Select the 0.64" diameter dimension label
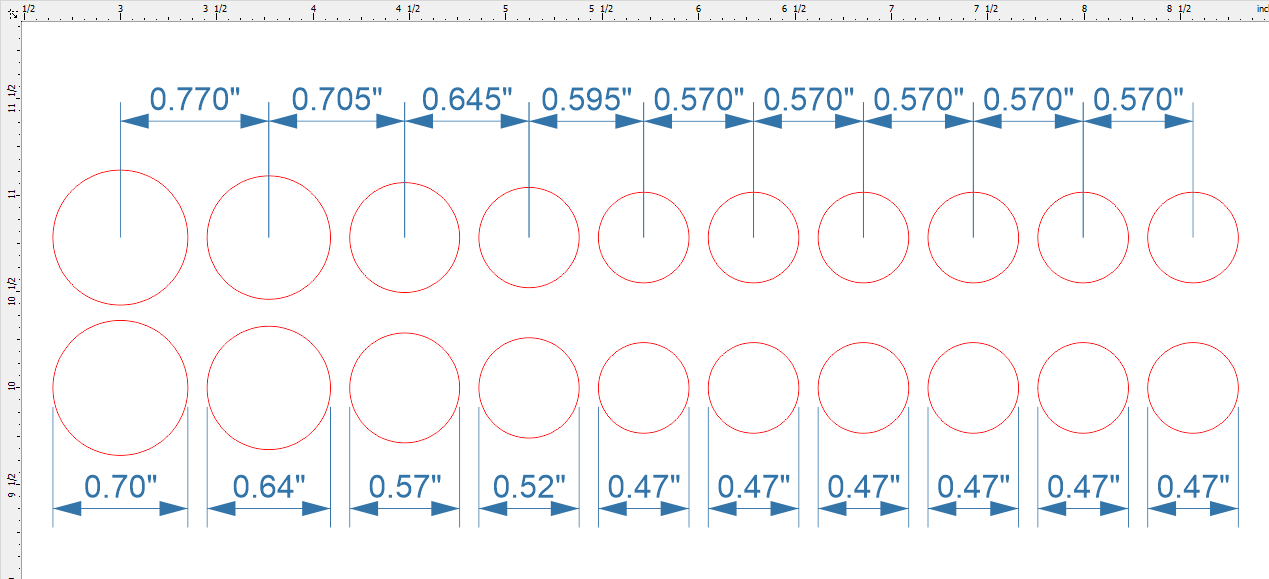The height and width of the screenshot is (579, 1269). click(x=266, y=487)
